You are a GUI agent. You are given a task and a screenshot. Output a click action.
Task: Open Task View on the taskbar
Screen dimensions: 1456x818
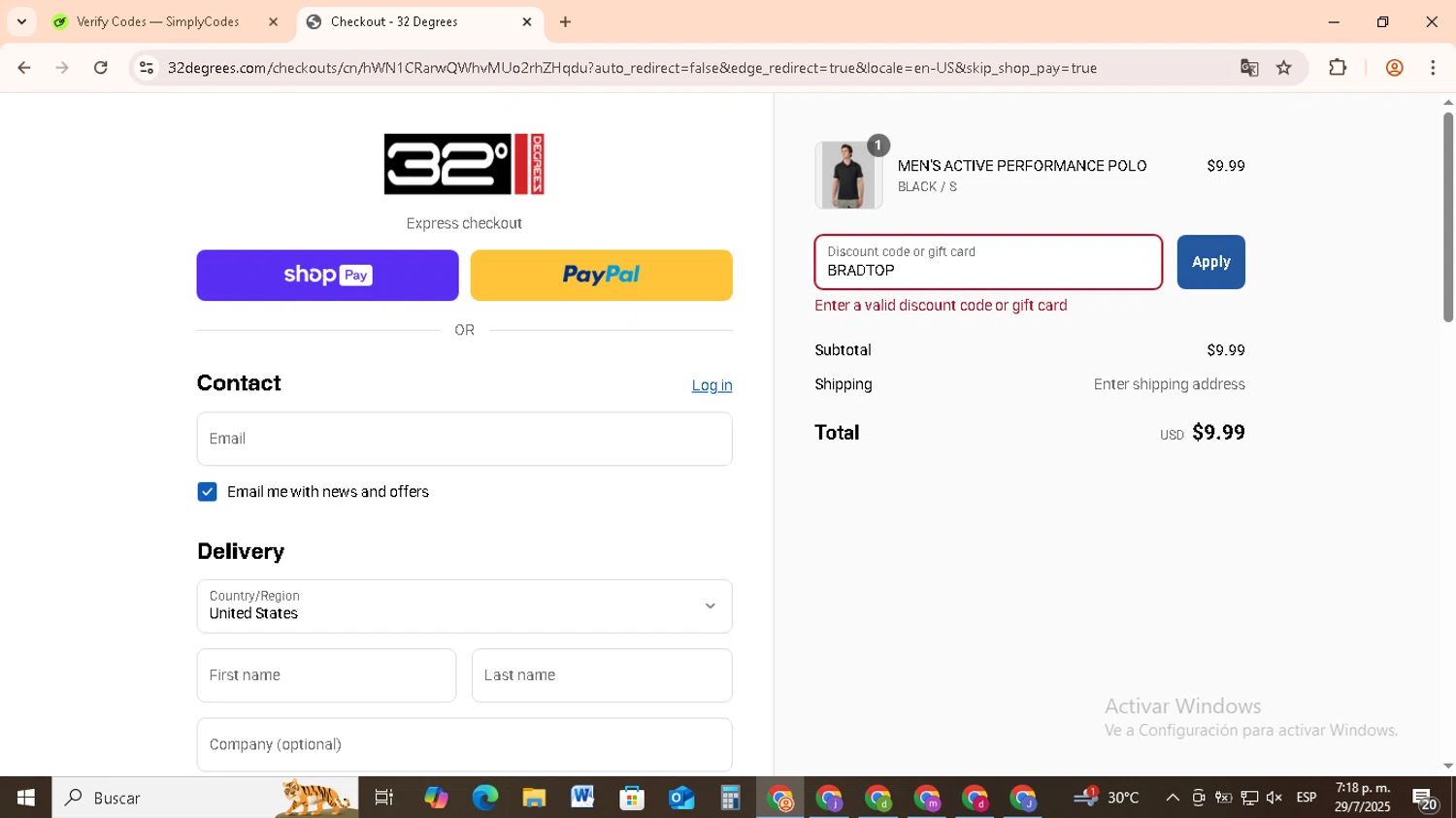click(384, 798)
